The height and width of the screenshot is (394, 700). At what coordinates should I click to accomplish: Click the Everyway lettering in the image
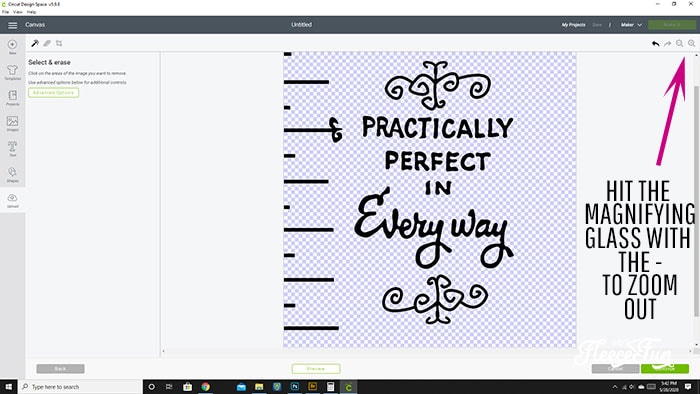coord(433,228)
